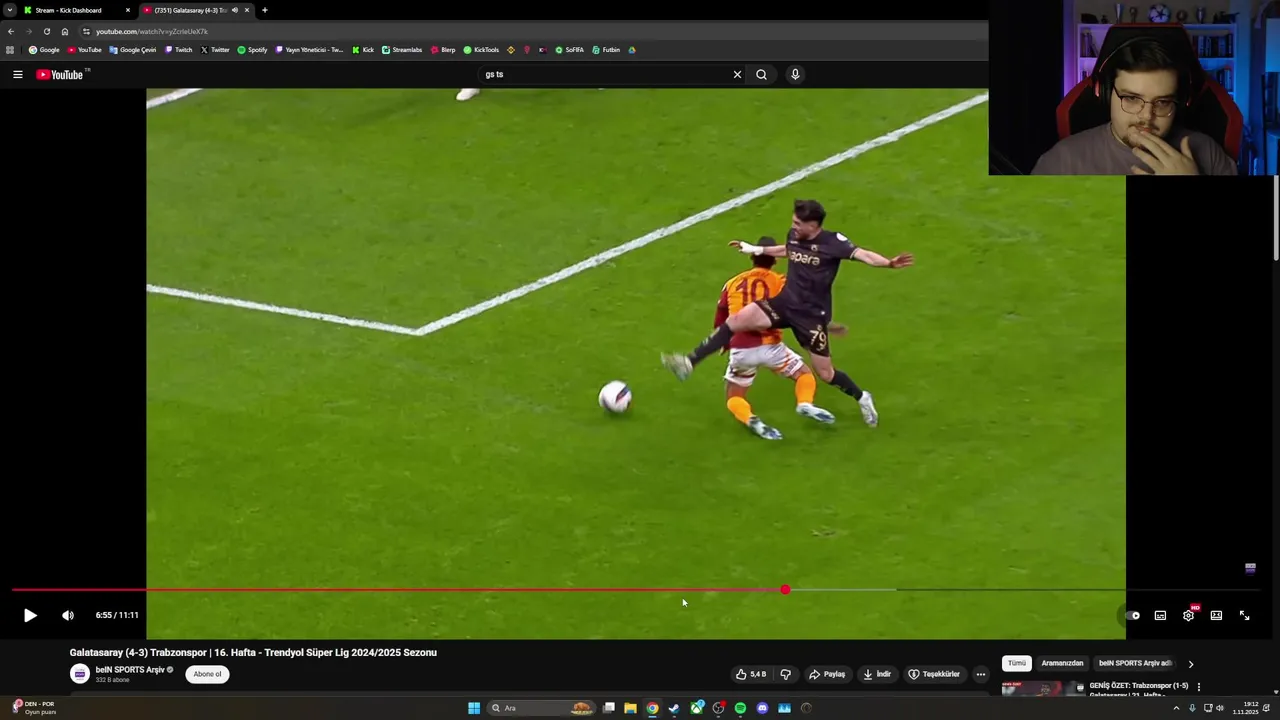Open the GENİŞ ÖZET Trabzonspor thumbnail
The width and height of the screenshot is (1280, 720).
pyautogui.click(x=1043, y=688)
